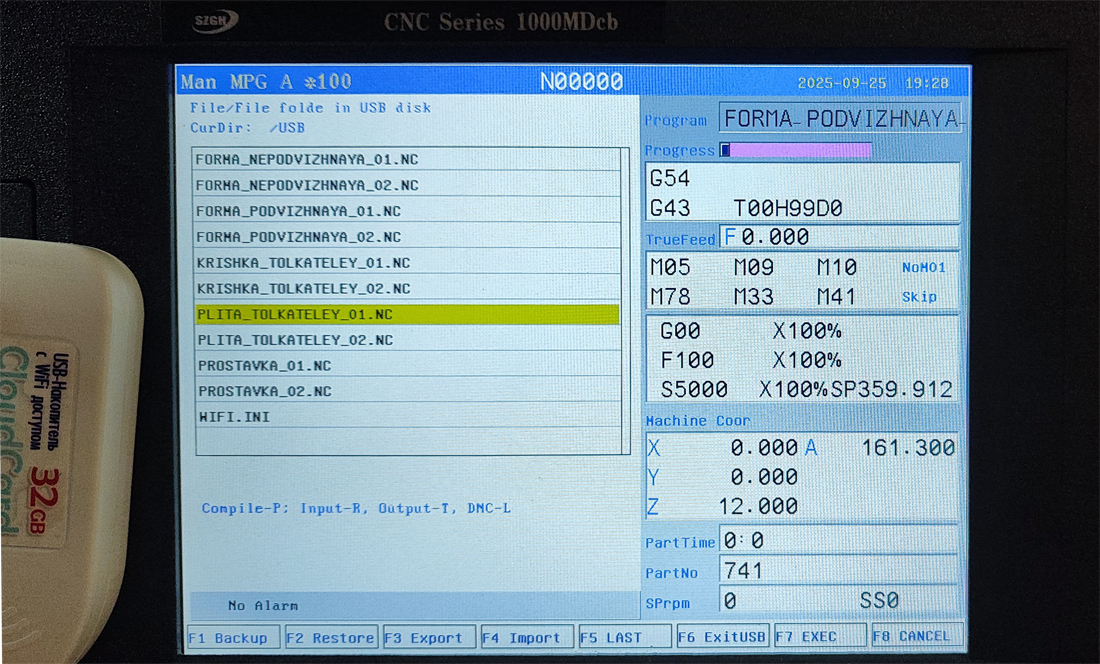Click the purple Progress bar
The image size is (1100, 664).
click(796, 150)
